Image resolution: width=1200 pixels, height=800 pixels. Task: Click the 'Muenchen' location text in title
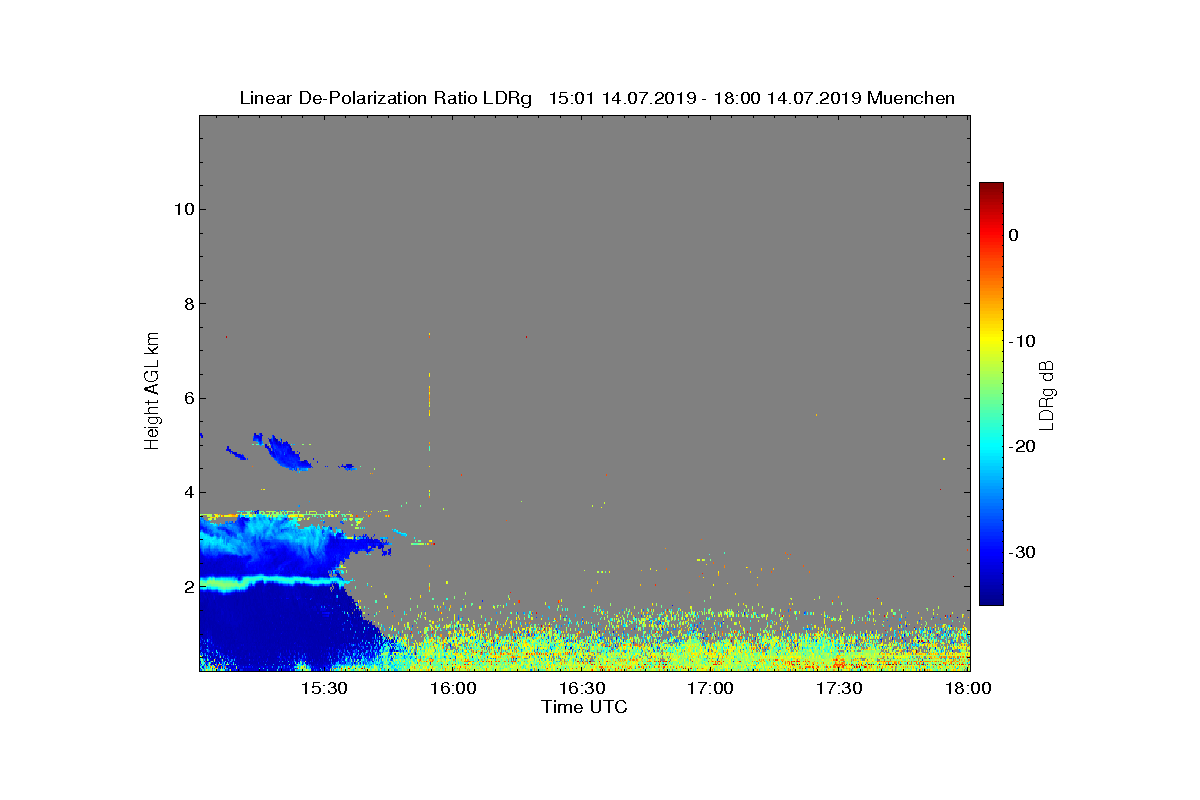point(910,98)
